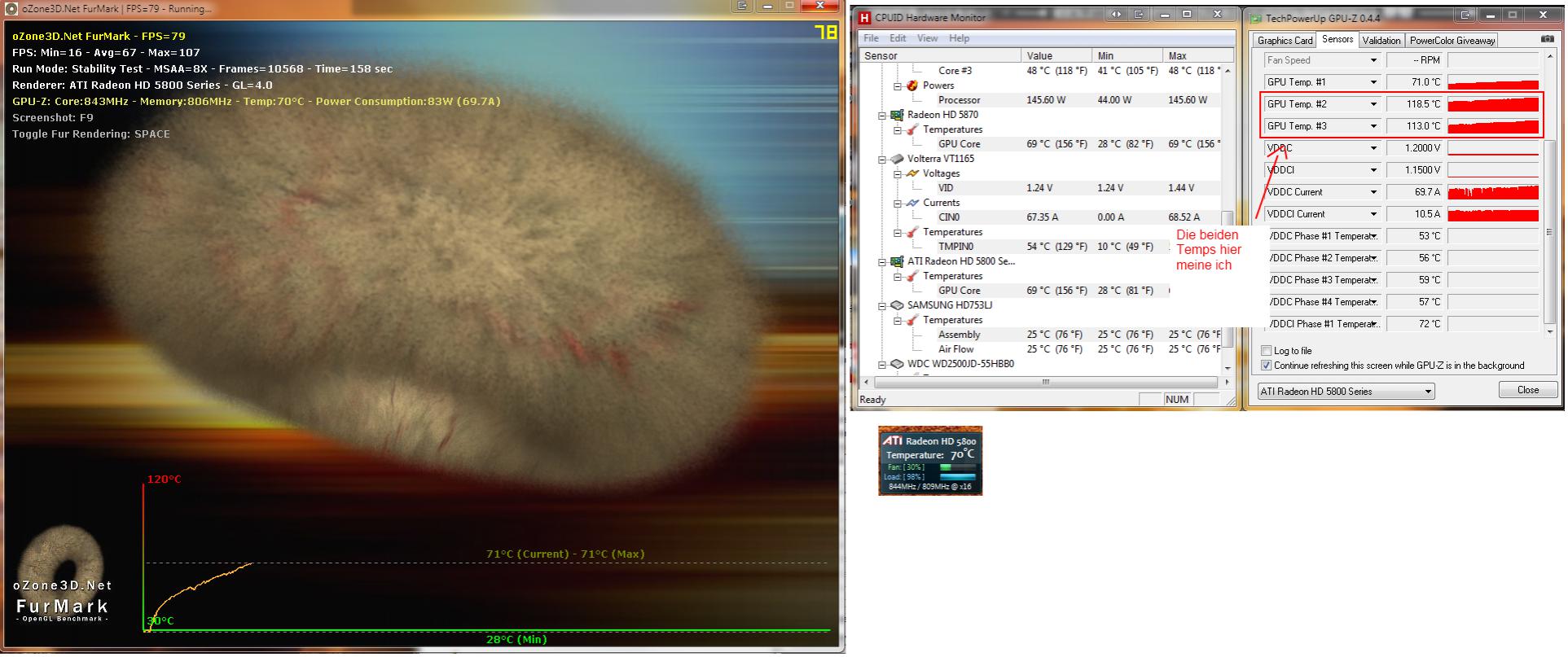Click thermometer icon under ATI Radeon HD 5800 Se...

[x=912, y=276]
